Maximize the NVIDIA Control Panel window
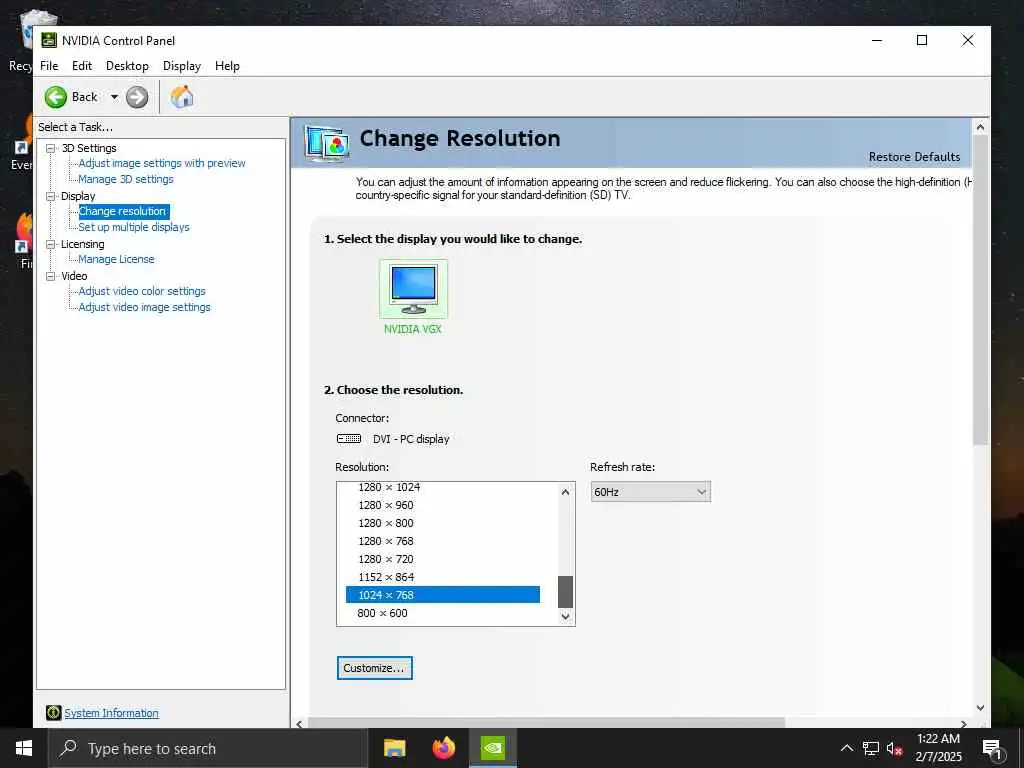Viewport: 1024px width, 768px height. (922, 40)
